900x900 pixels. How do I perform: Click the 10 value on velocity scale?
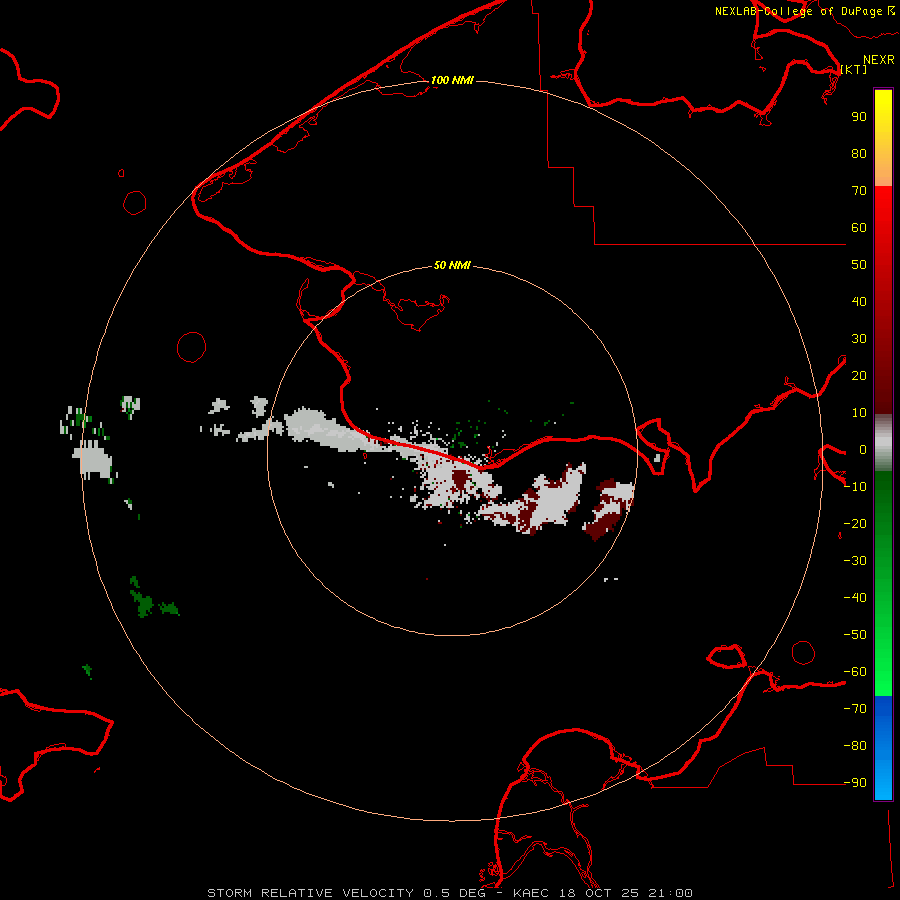(859, 413)
